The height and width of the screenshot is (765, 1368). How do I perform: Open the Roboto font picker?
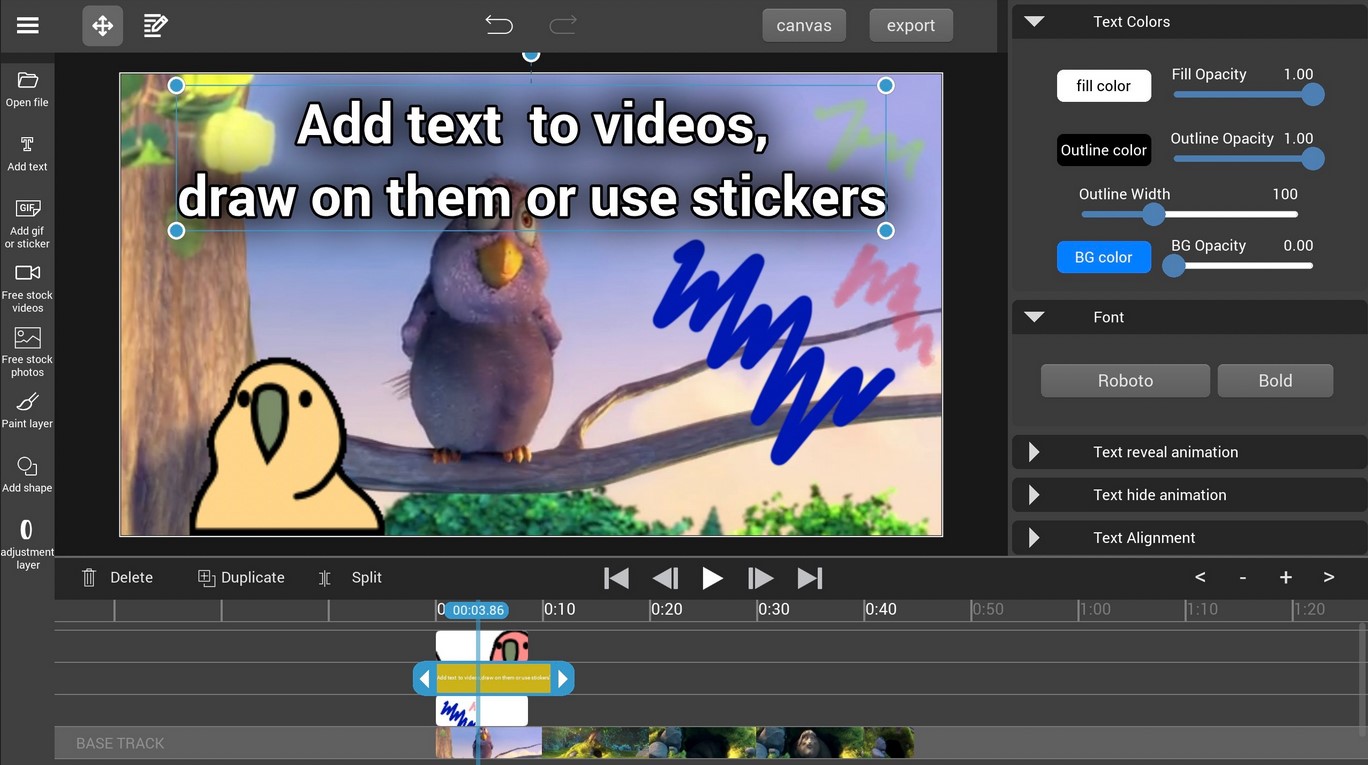1125,380
